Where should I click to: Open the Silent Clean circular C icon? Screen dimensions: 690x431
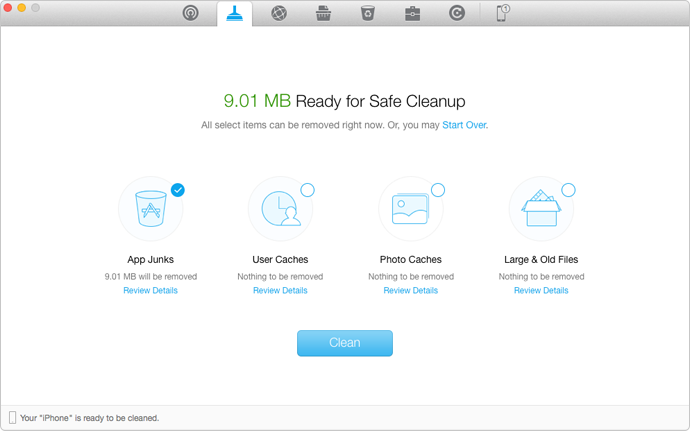tap(457, 13)
